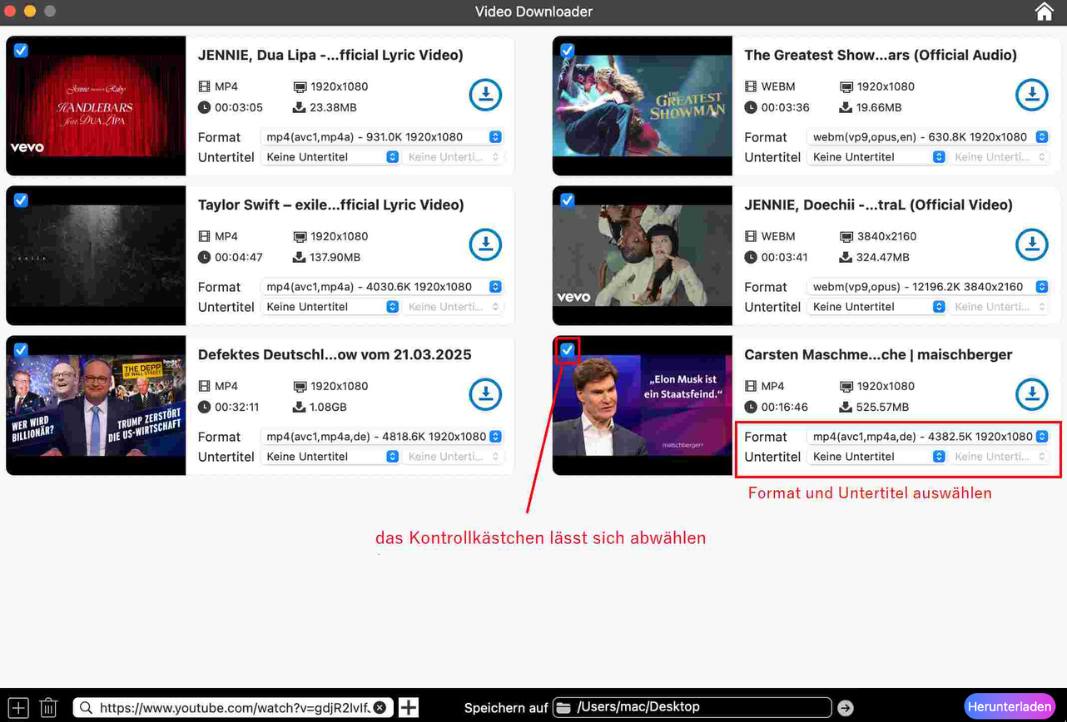Toggle checkbox on The Greatest Showman thumbnail
The height and width of the screenshot is (722, 1067).
pyautogui.click(x=567, y=50)
